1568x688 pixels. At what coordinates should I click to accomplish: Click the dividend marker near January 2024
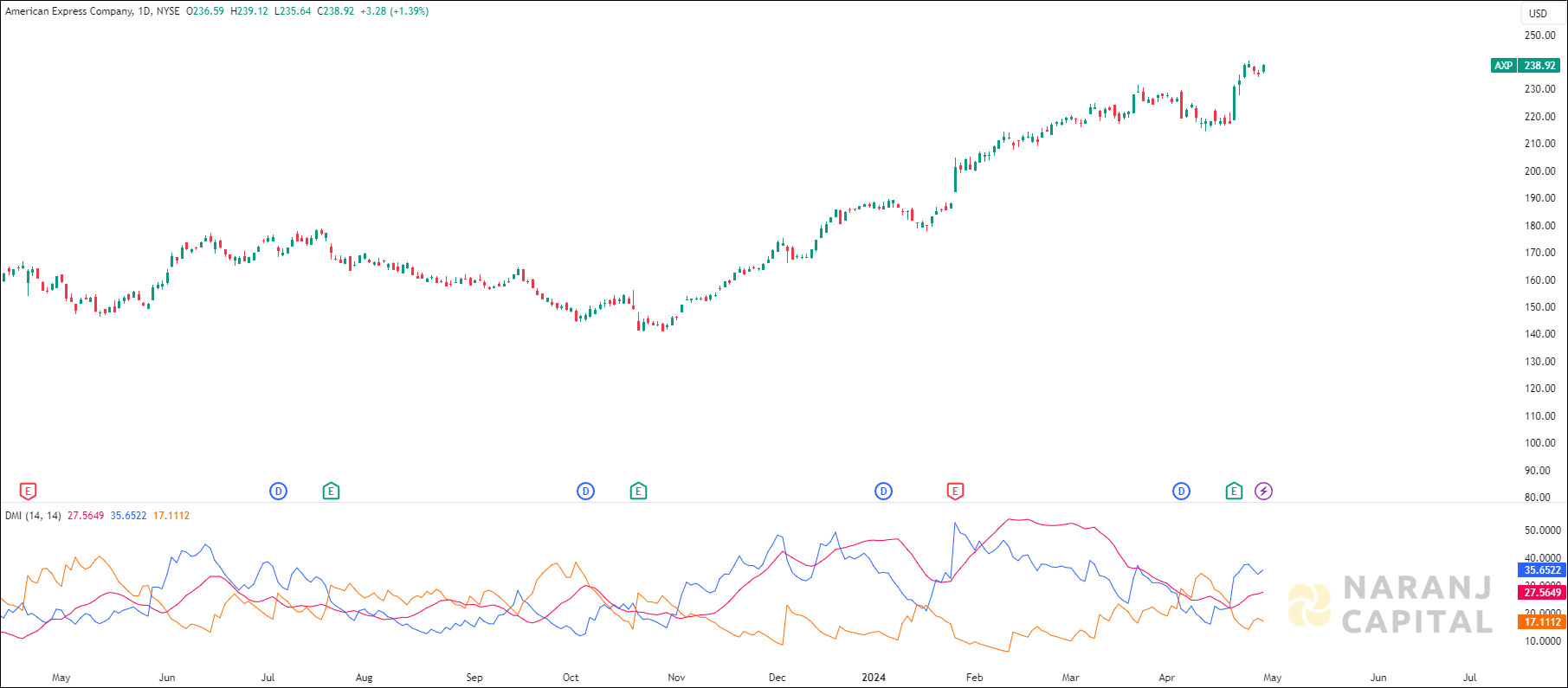[883, 492]
